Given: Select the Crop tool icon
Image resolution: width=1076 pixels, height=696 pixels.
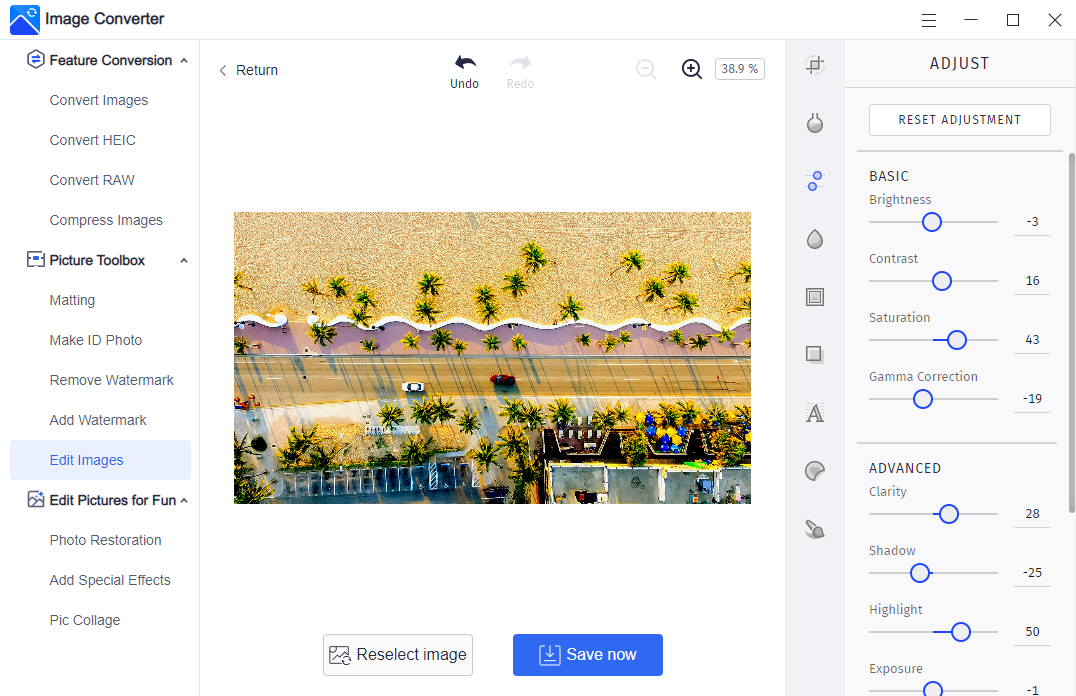Looking at the screenshot, I should tap(815, 65).
